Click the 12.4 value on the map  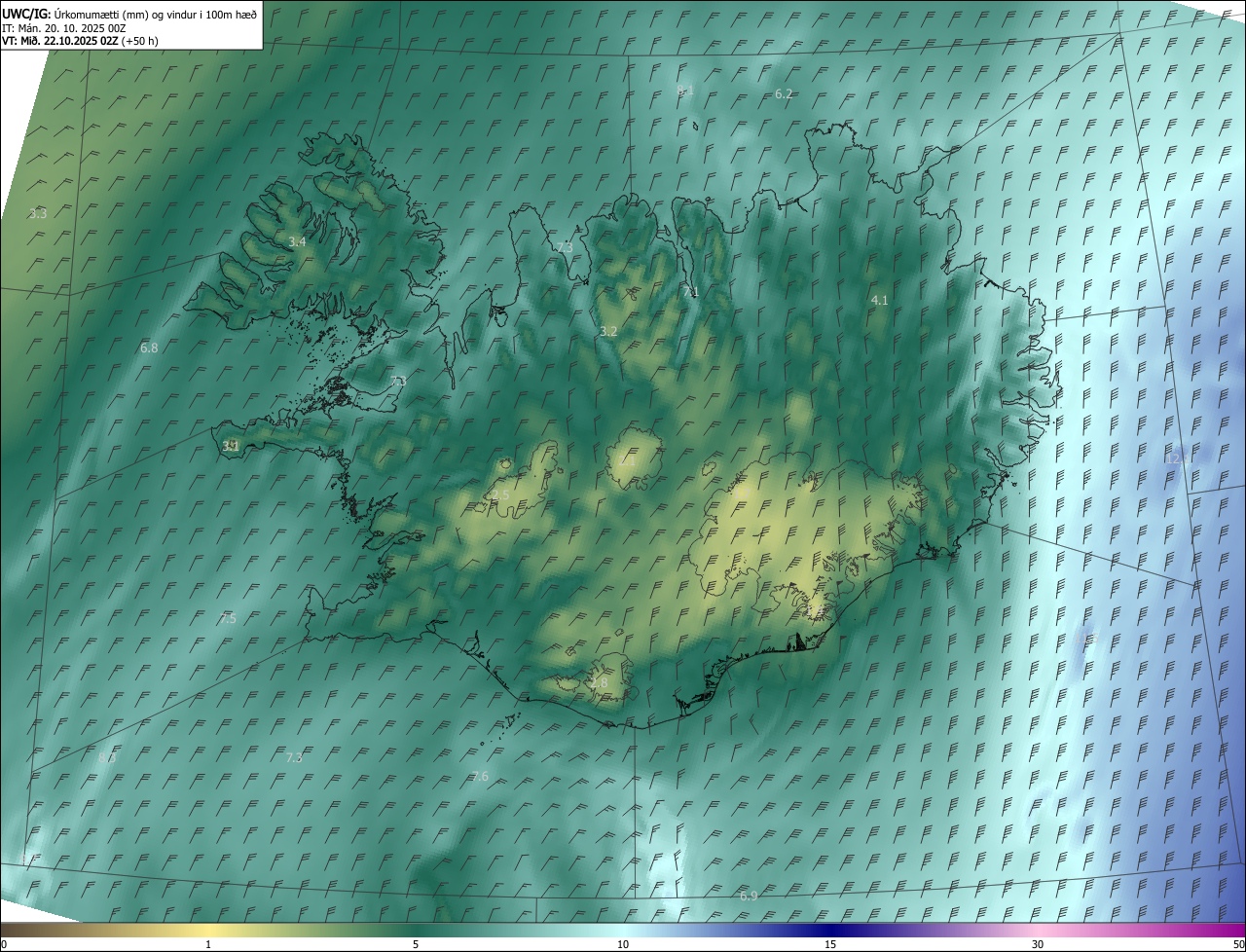point(1179,458)
